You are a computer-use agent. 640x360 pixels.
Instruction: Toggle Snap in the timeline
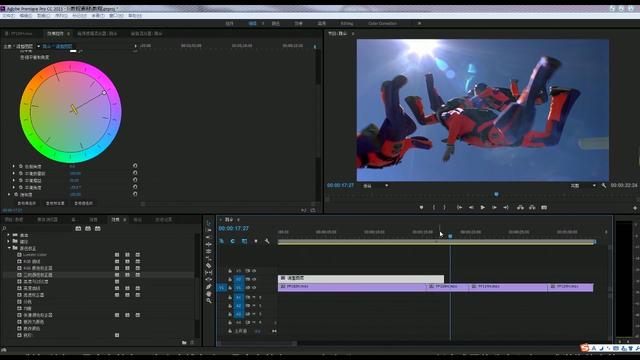click(232, 241)
